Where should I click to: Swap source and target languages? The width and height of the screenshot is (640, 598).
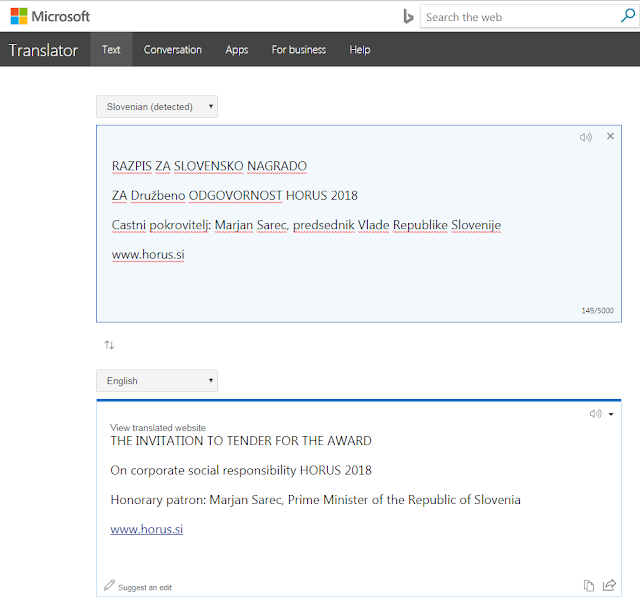click(109, 345)
